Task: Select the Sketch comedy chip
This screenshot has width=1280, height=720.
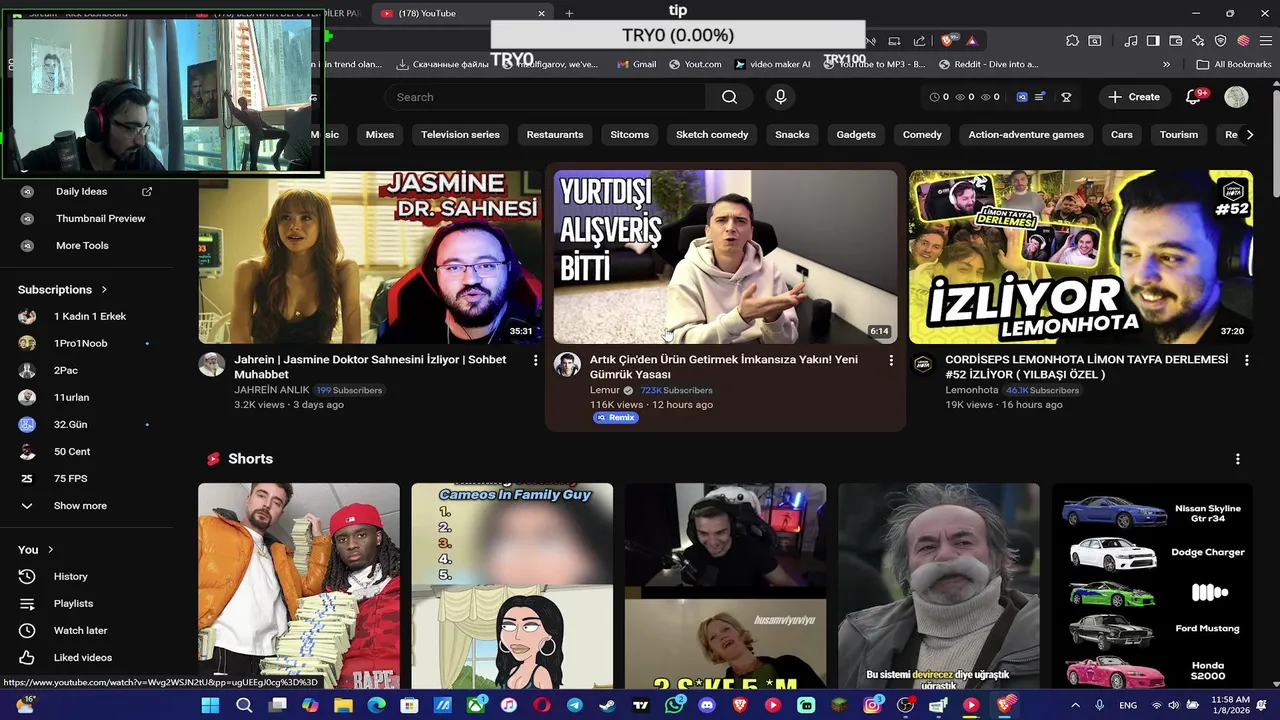Action: click(x=712, y=135)
